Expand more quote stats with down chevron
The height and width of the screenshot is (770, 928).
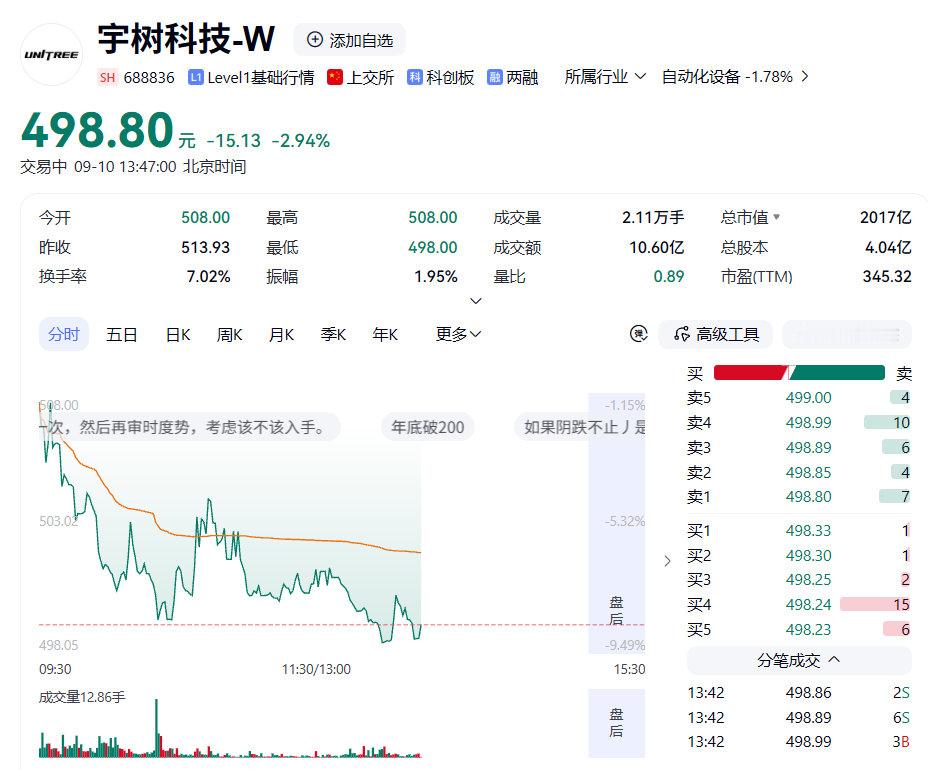475,301
